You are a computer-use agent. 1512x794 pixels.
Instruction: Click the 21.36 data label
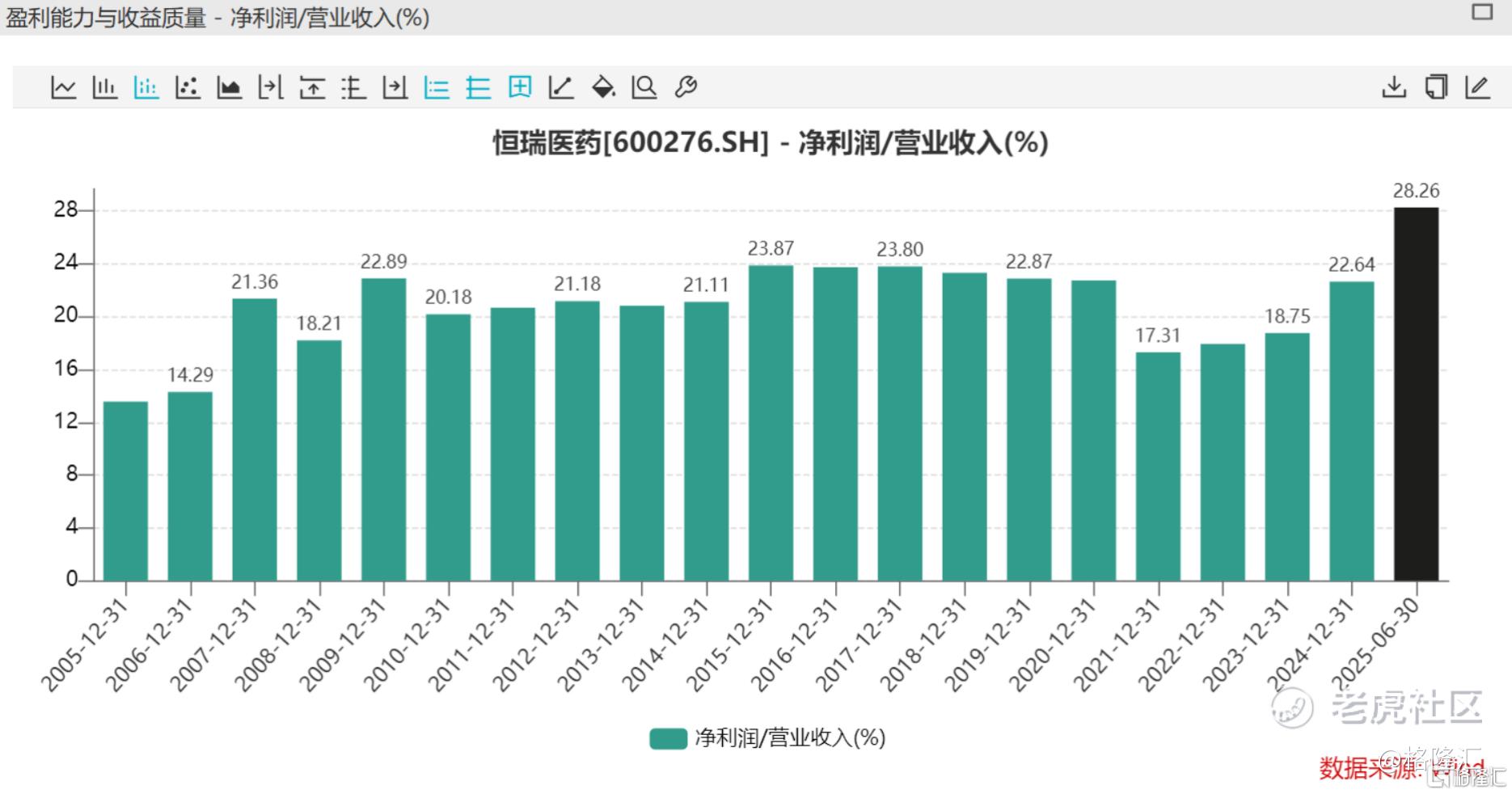tap(255, 281)
